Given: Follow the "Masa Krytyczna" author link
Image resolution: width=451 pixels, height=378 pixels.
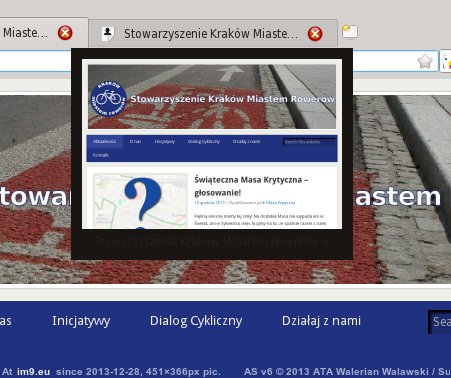Looking at the screenshot, I should [x=280, y=203].
